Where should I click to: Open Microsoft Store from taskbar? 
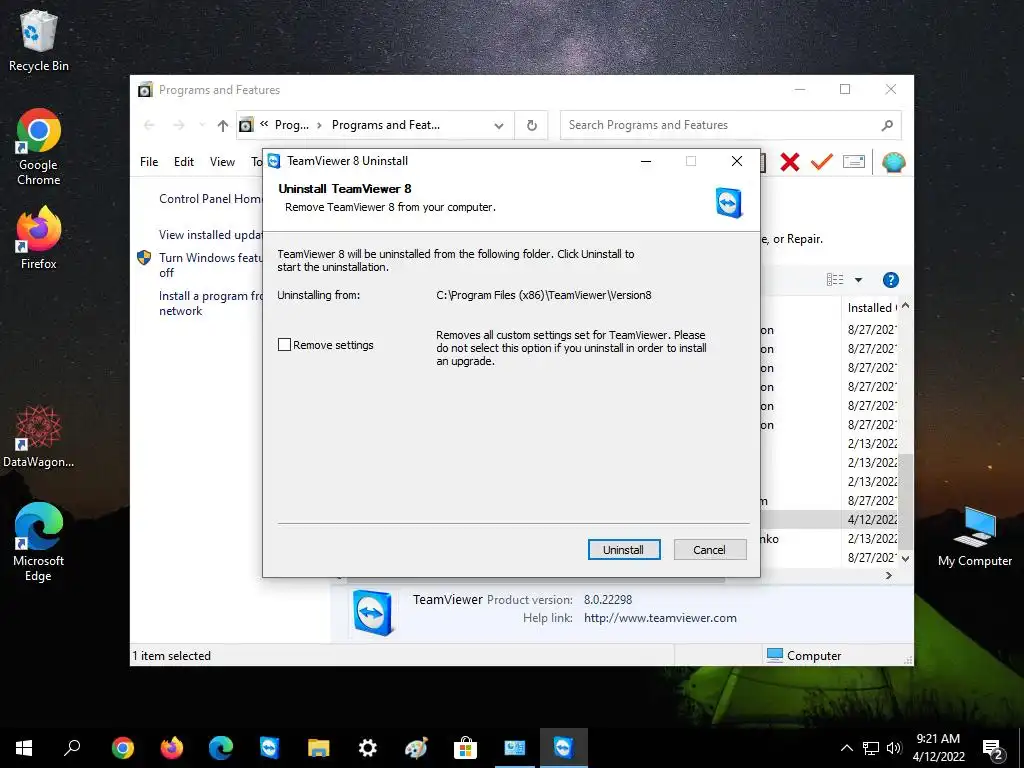465,748
